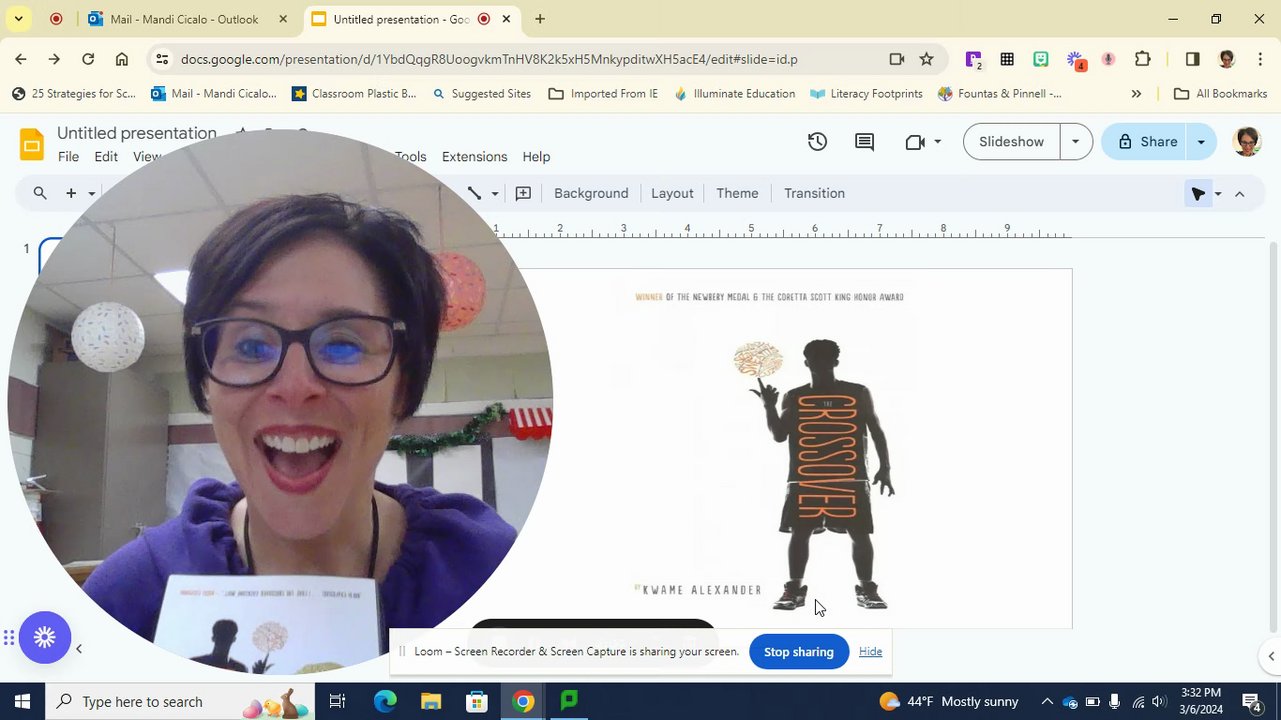This screenshot has height=720, width=1281.
Task: Open the Google account avatar in Slides
Action: click(x=1246, y=142)
